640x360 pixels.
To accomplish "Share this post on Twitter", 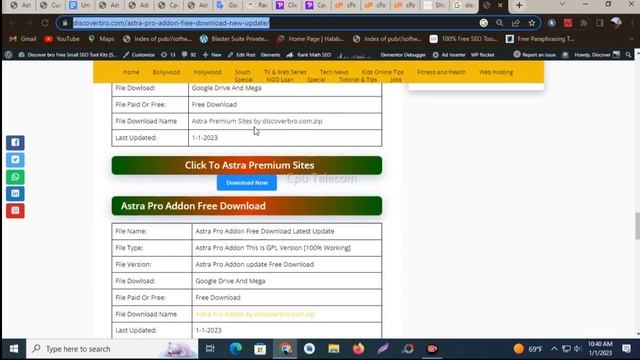I will [15, 160].
